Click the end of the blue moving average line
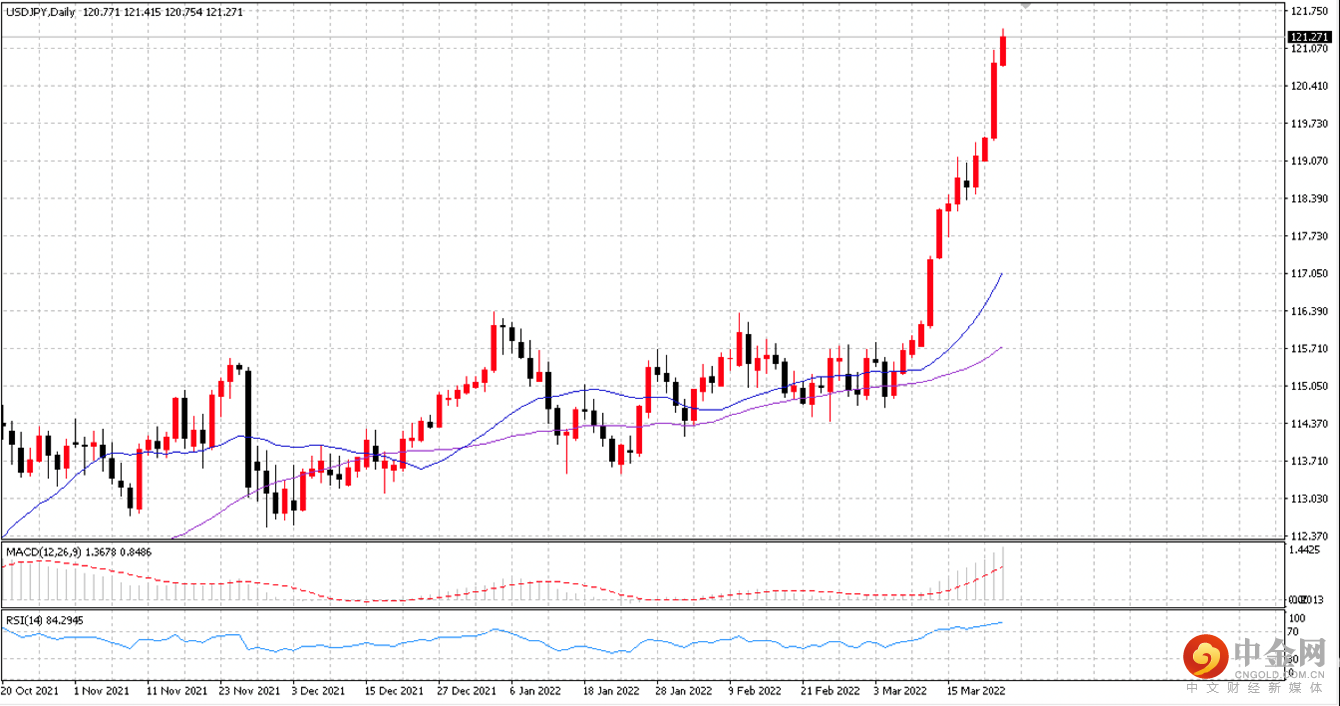The height and width of the screenshot is (706, 1340). click(x=1001, y=274)
